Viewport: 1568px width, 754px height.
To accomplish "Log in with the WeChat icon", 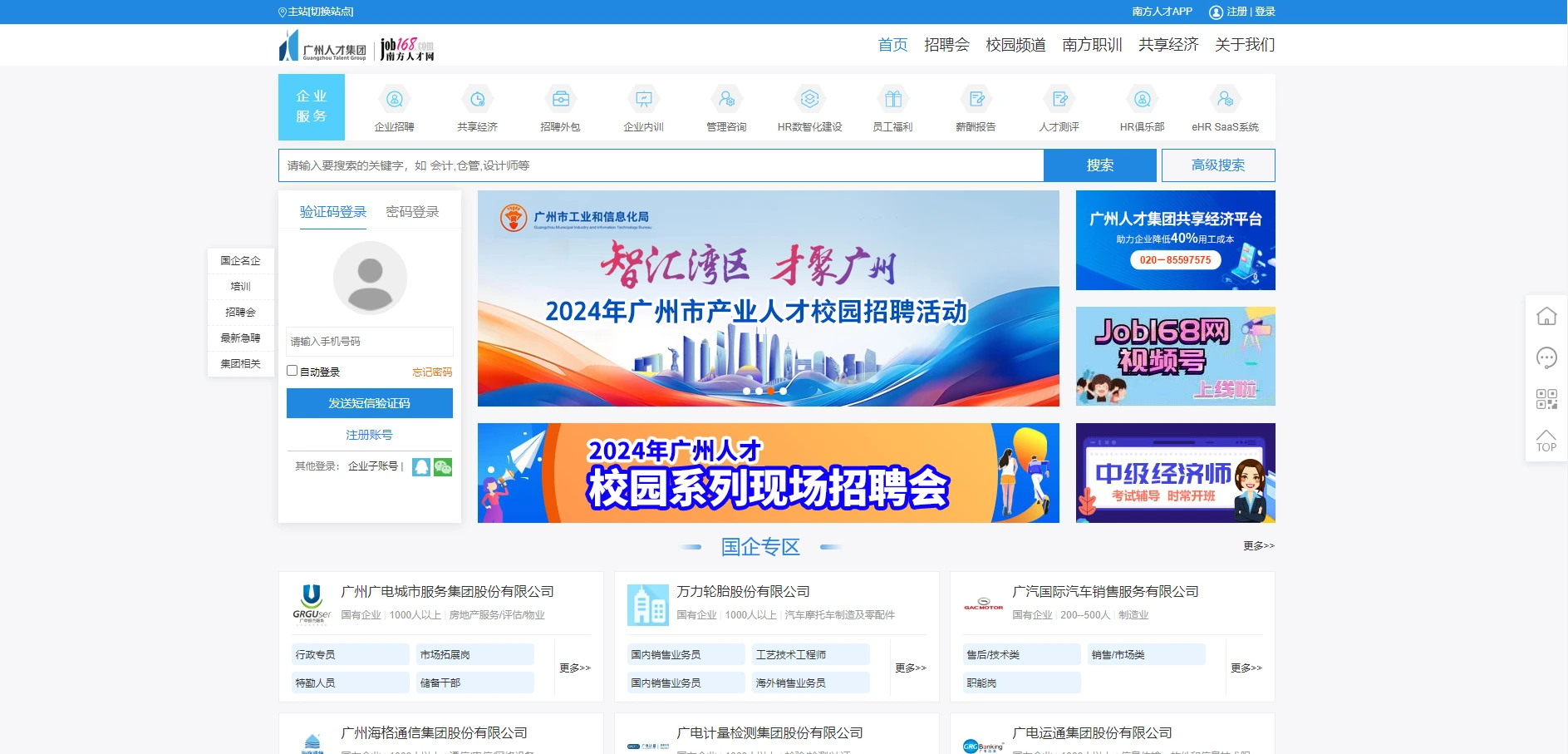I will [x=443, y=467].
